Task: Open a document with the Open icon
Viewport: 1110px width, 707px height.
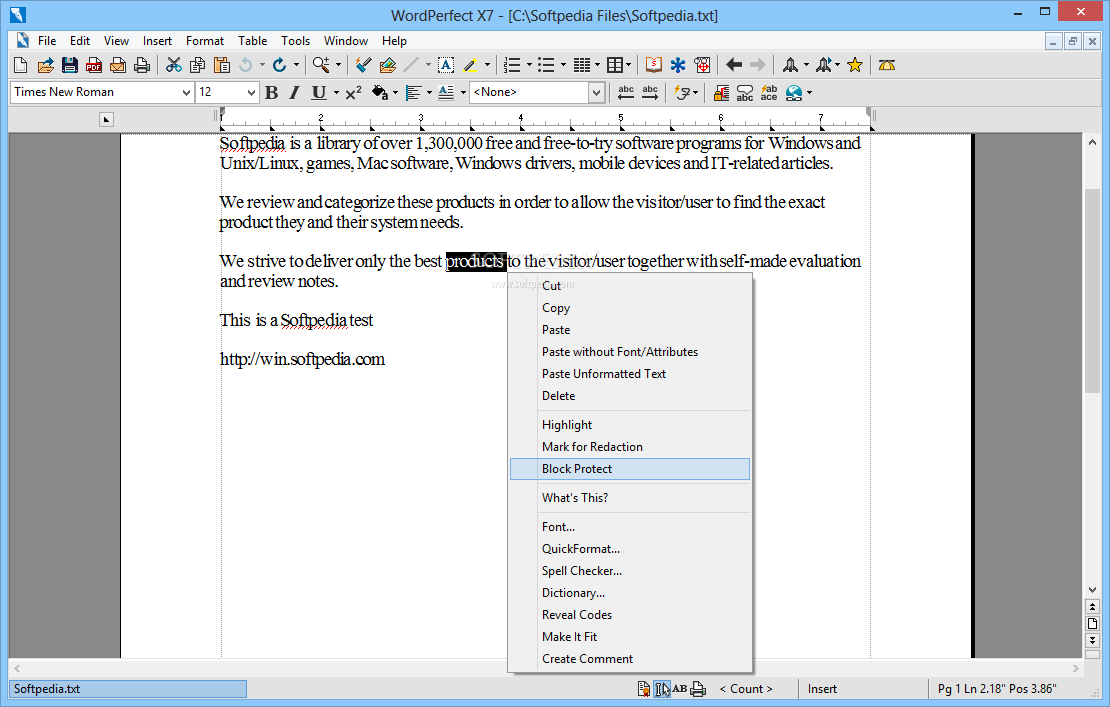Action: point(45,64)
